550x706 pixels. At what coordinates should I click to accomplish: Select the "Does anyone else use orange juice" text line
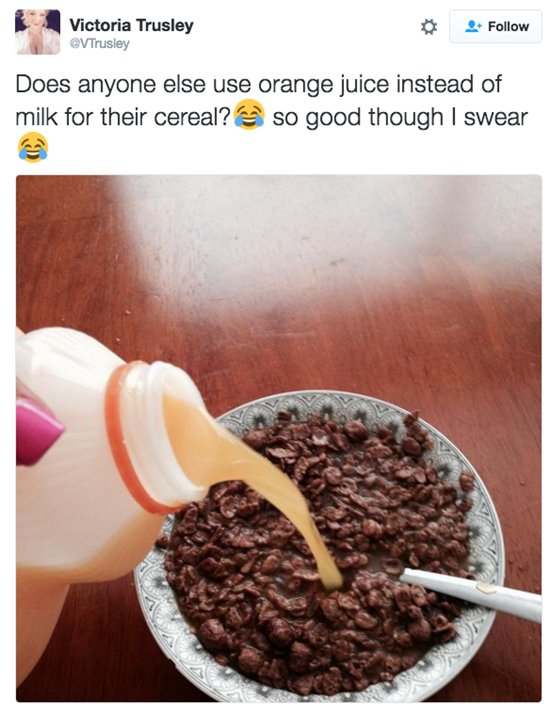(258, 84)
